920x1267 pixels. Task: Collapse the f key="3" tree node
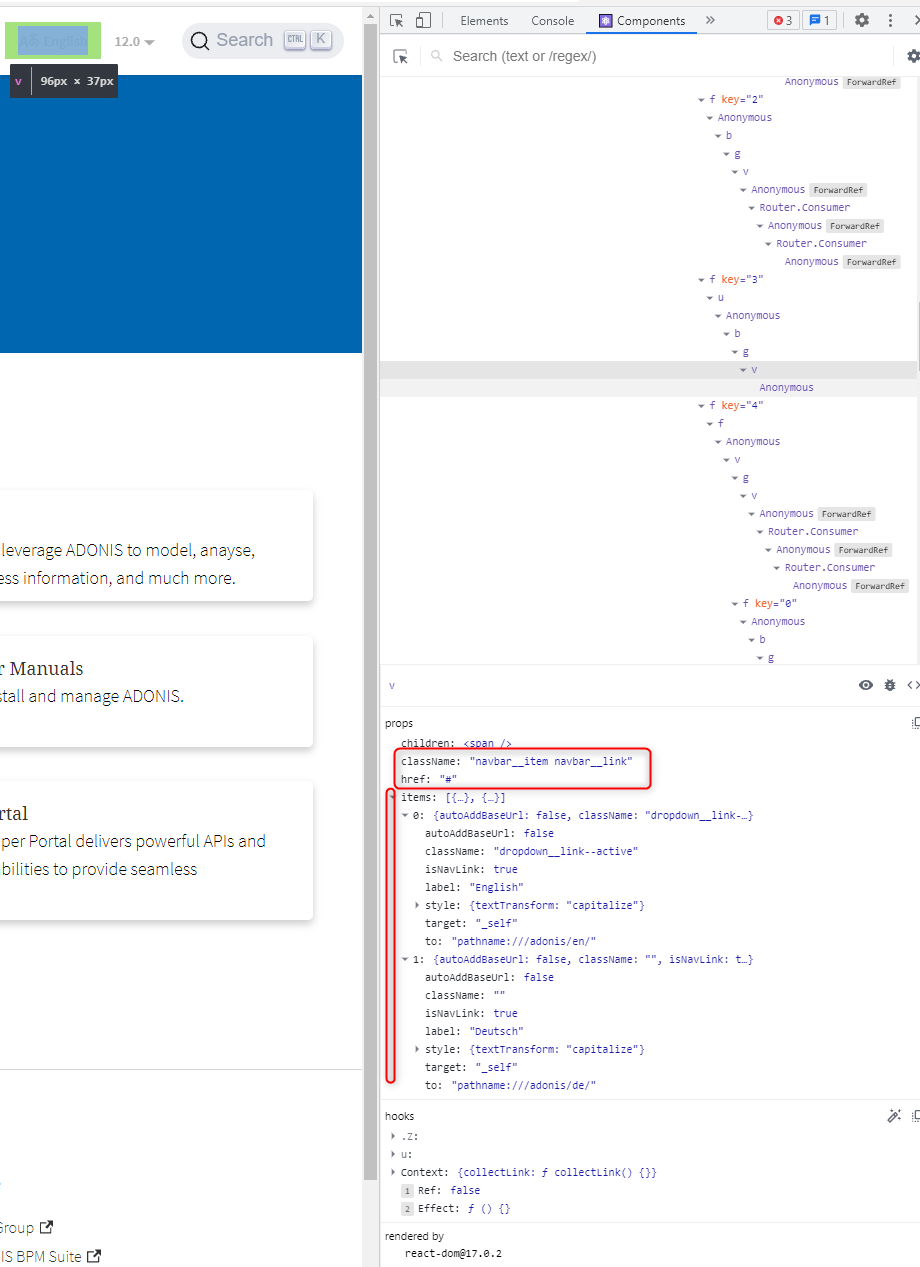click(x=702, y=279)
